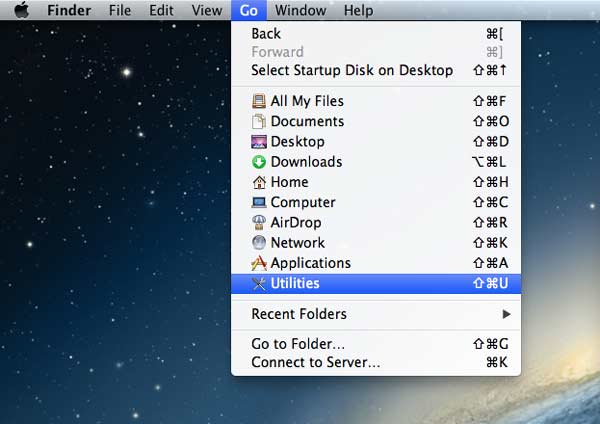The image size is (600, 424).
Task: Choose Back from the Go menu
Action: coord(376,34)
